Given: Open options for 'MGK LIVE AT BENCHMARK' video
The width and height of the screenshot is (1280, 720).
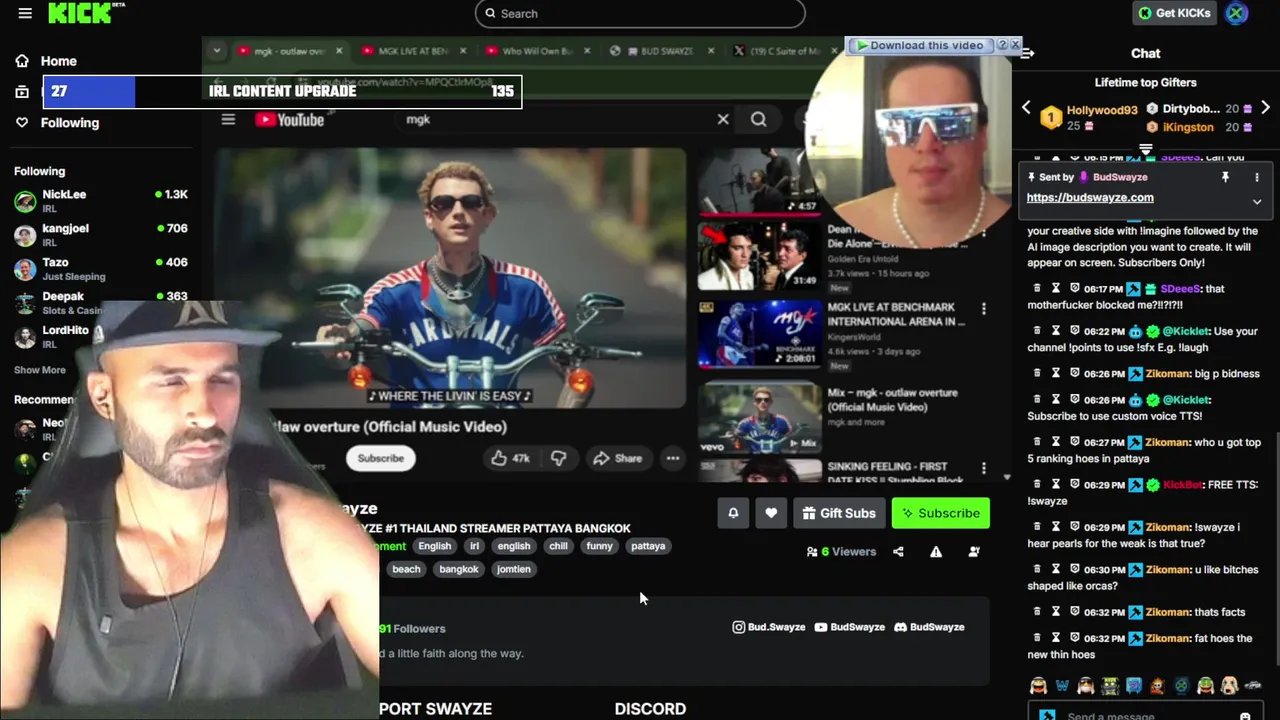Looking at the screenshot, I should point(984,309).
